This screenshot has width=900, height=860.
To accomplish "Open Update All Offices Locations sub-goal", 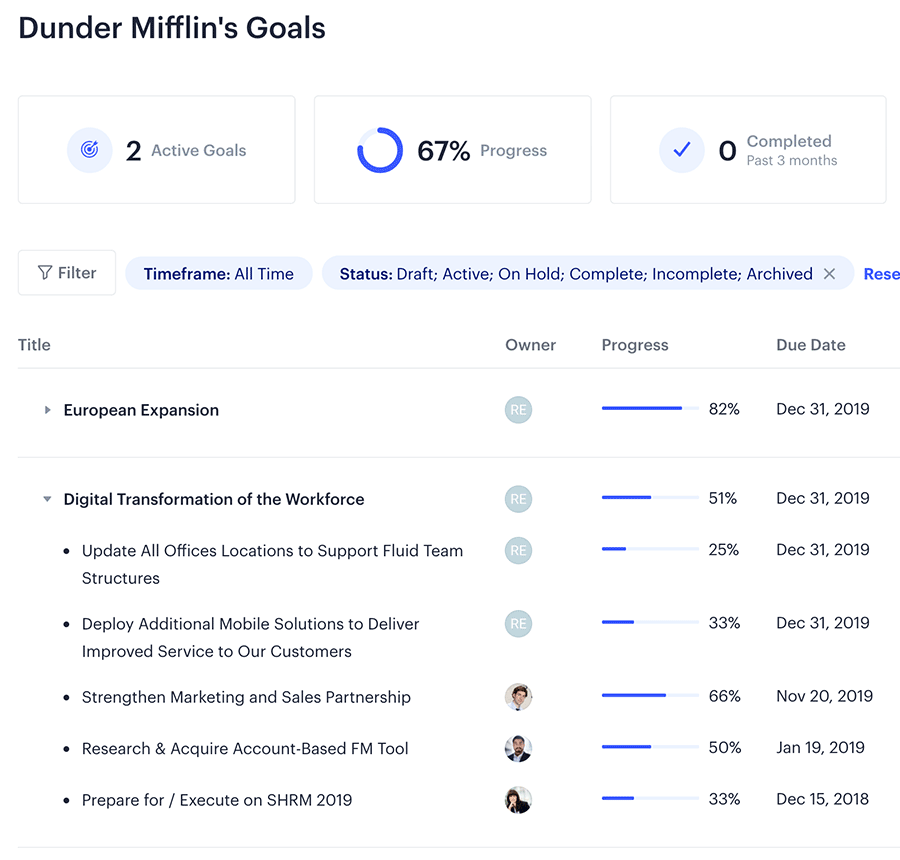I will pyautogui.click(x=272, y=564).
